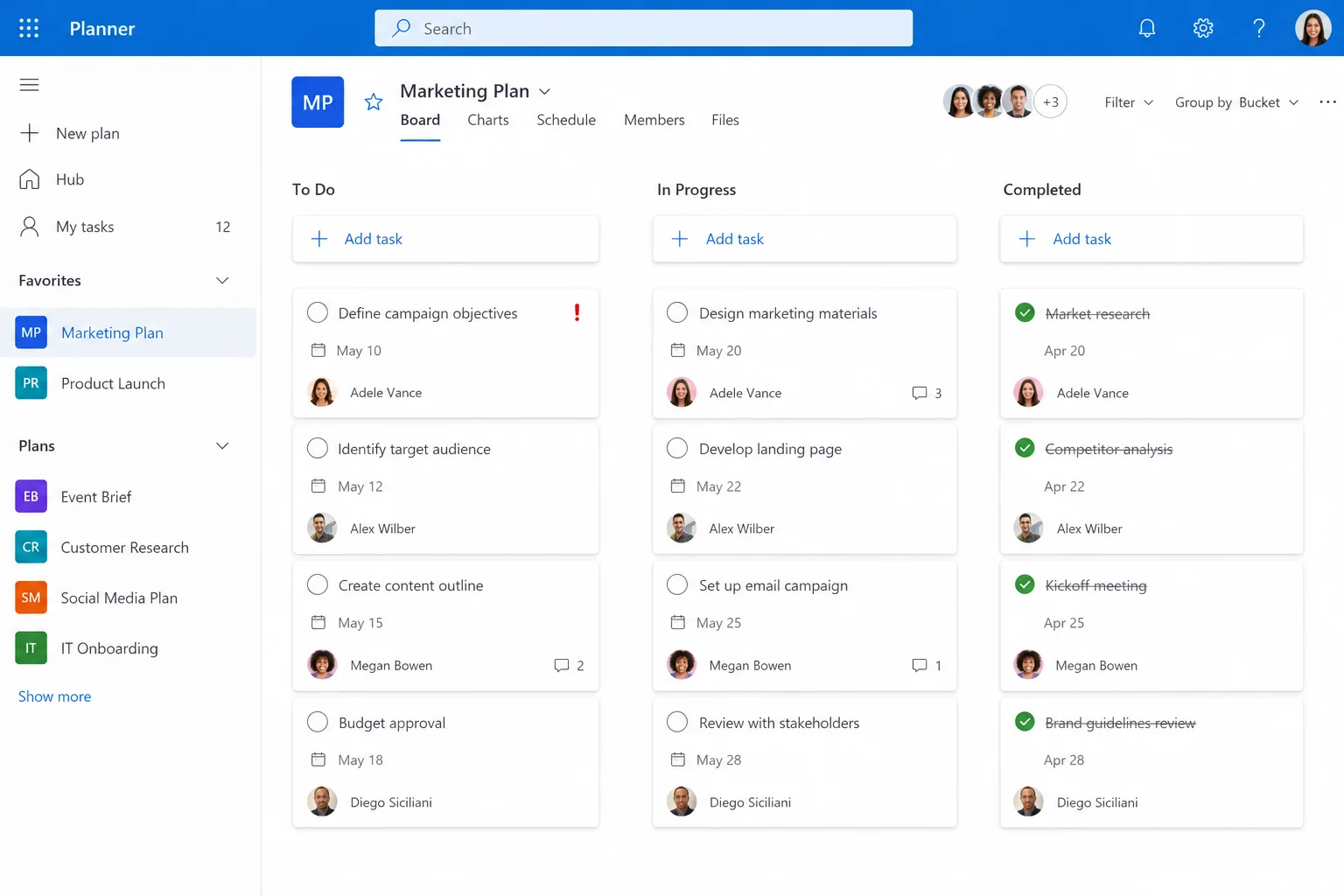The image size is (1344, 896).
Task: Open the Marketing Plan title dropdown
Action: pos(544,91)
